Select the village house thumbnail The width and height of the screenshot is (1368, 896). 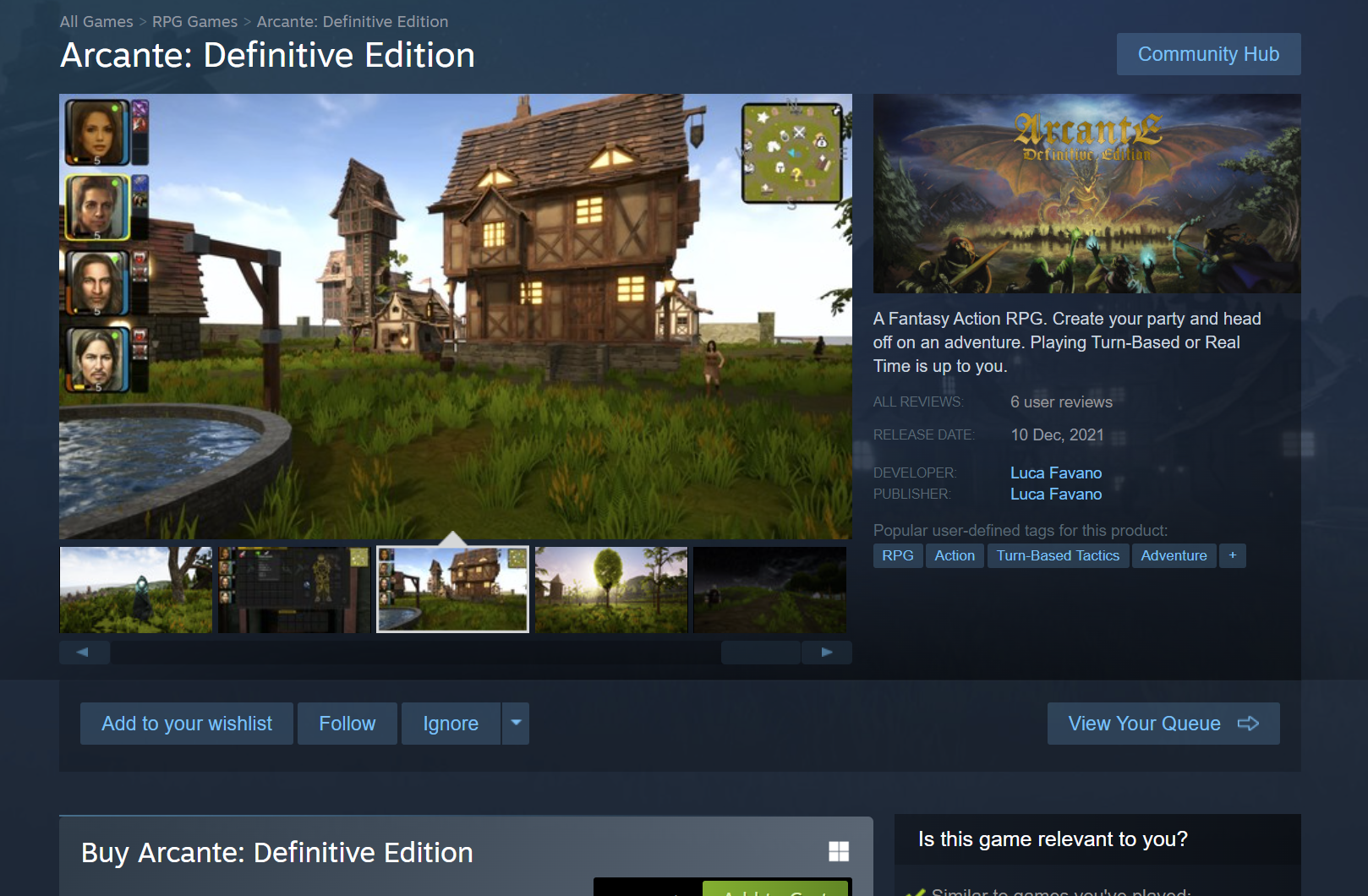pyautogui.click(x=452, y=590)
